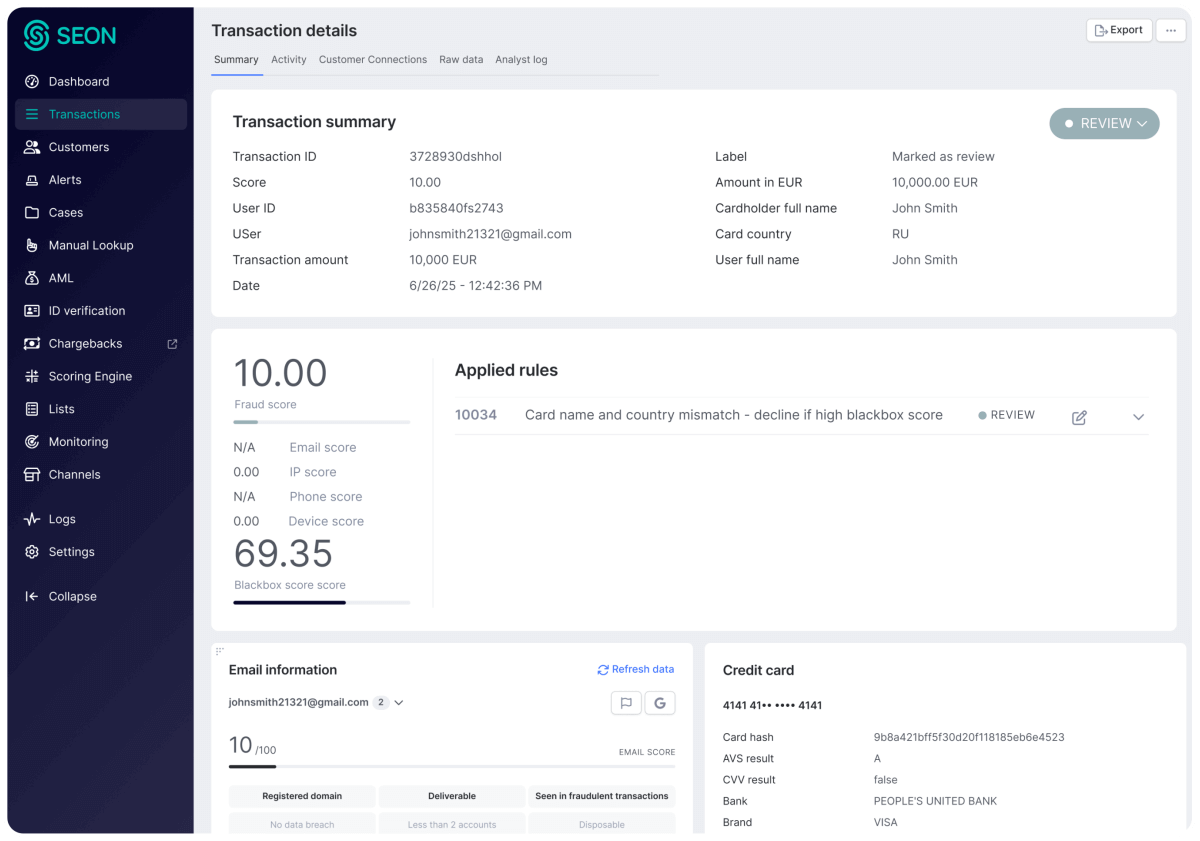Screen dimensions: 1200x841
Task: Edit rule 10034 with pencil icon
Action: [x=1079, y=417]
